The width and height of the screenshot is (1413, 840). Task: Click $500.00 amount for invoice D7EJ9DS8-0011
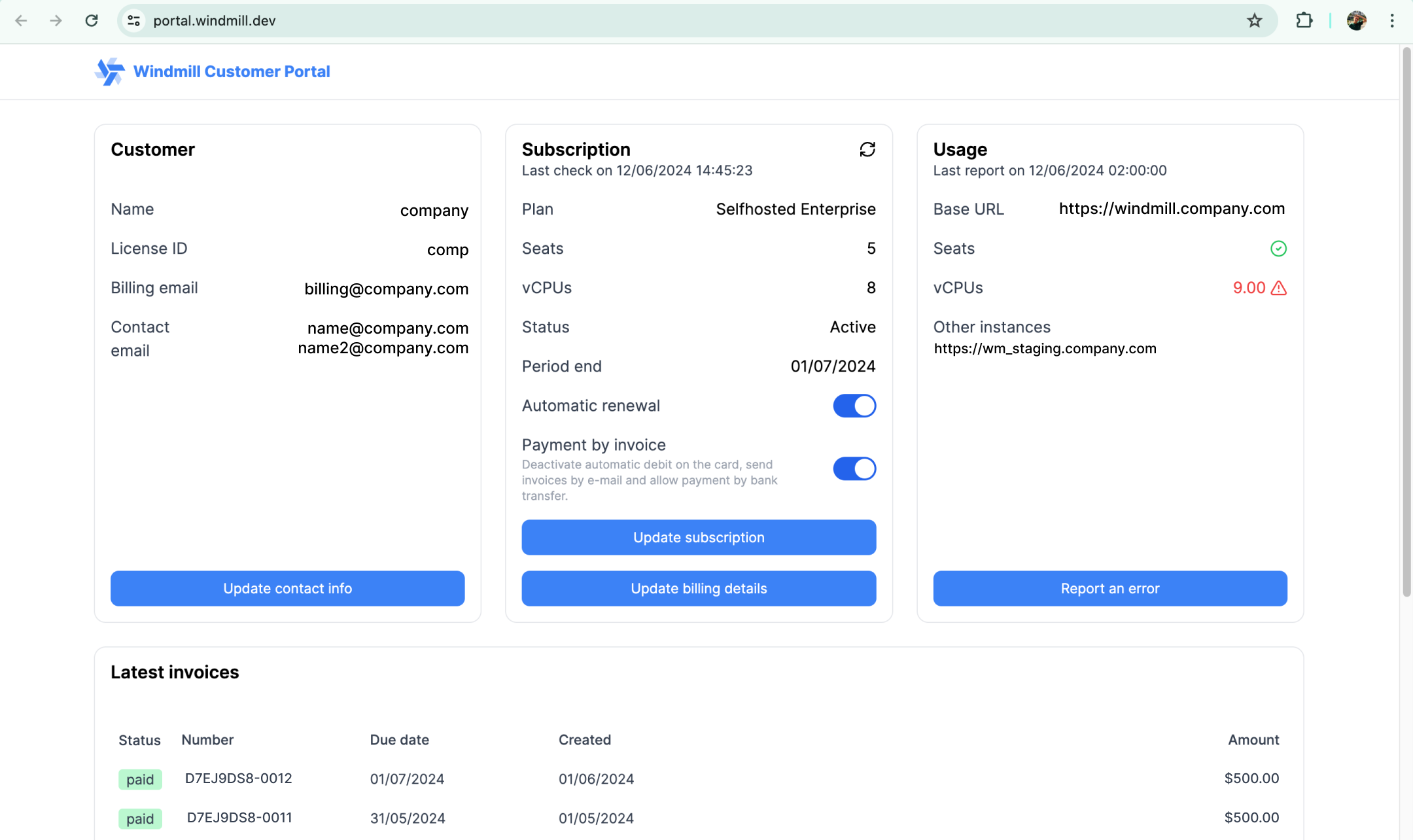coord(1251,818)
